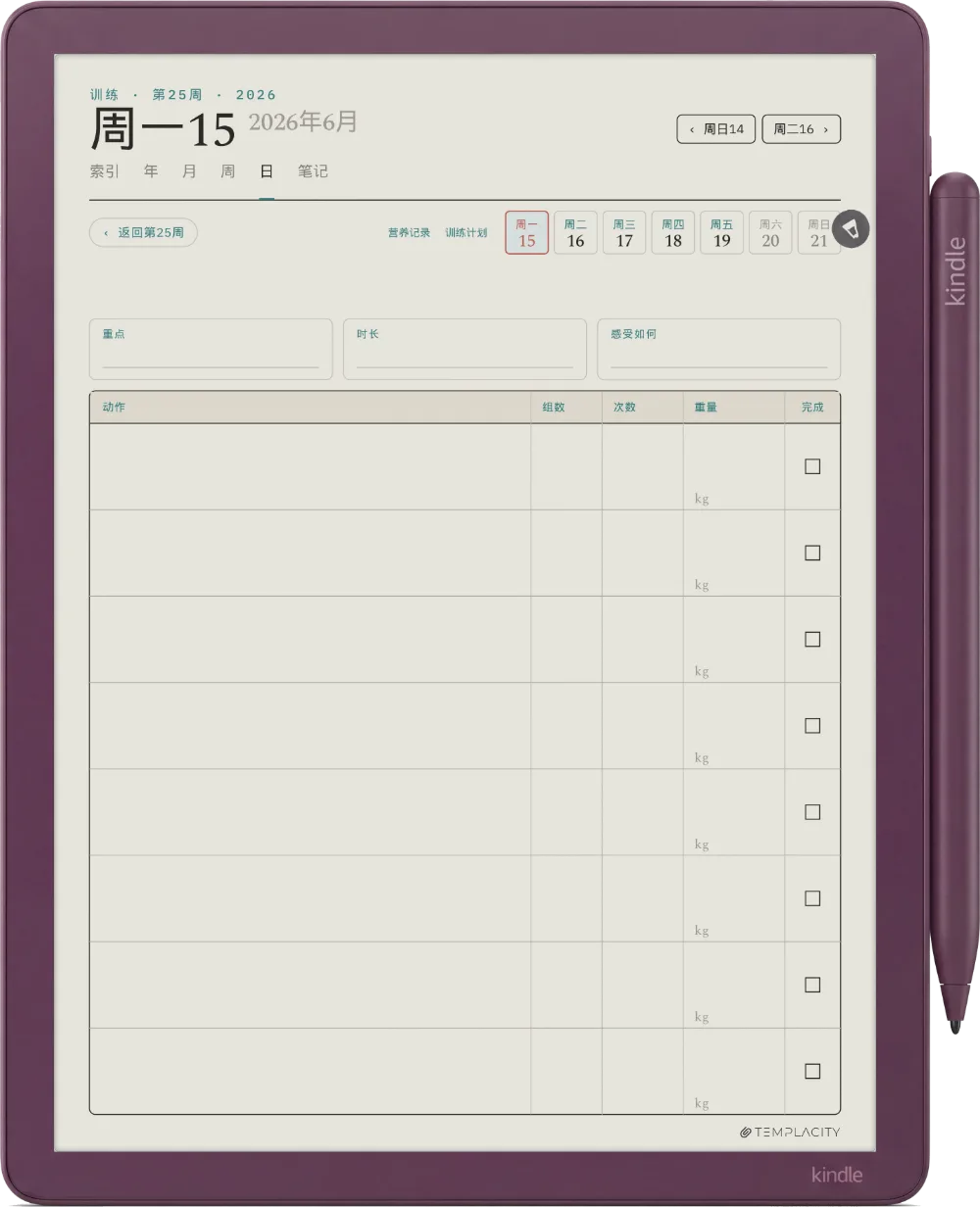The height and width of the screenshot is (1207, 980).
Task: Click the 组数 column header
Action: pyautogui.click(x=554, y=408)
